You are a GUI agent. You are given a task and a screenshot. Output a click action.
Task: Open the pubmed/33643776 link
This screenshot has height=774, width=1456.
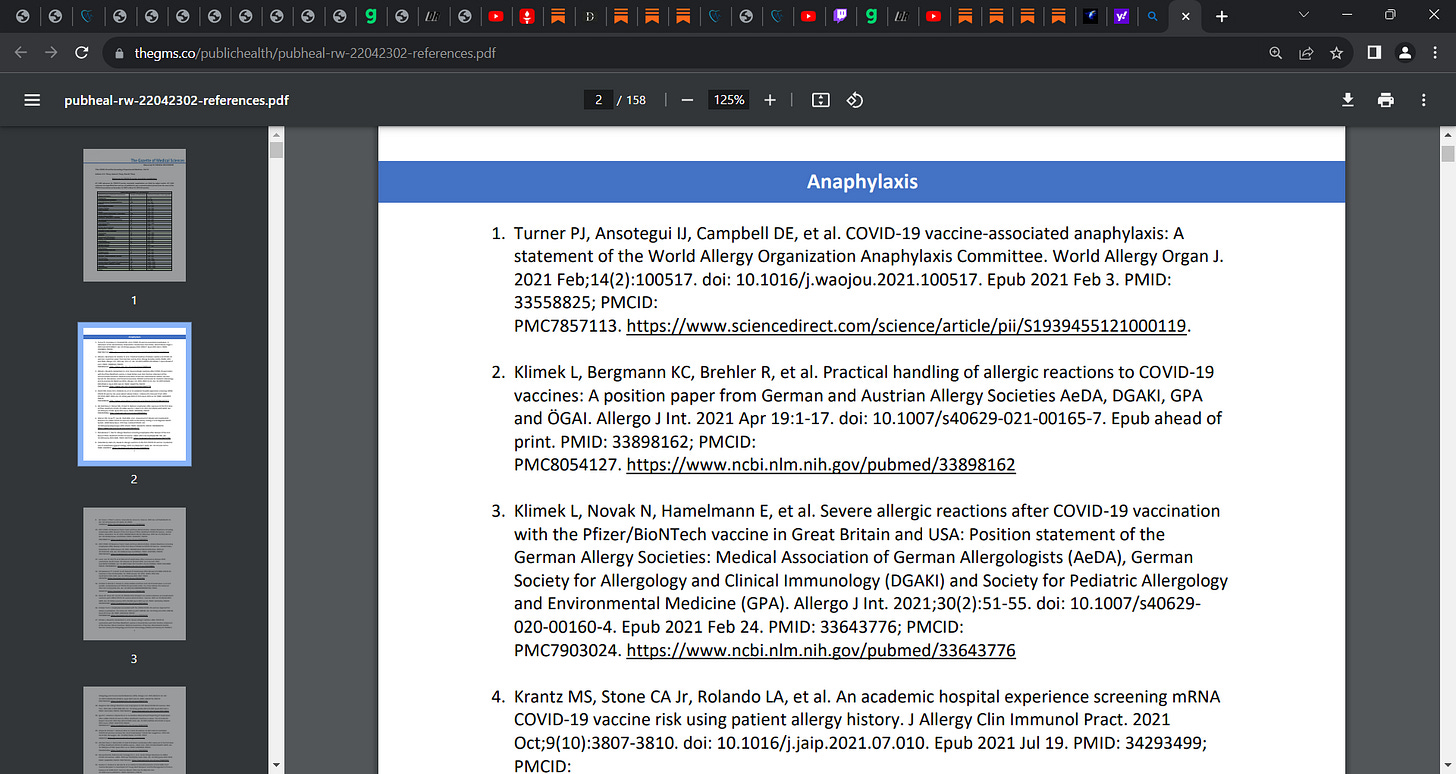click(820, 650)
